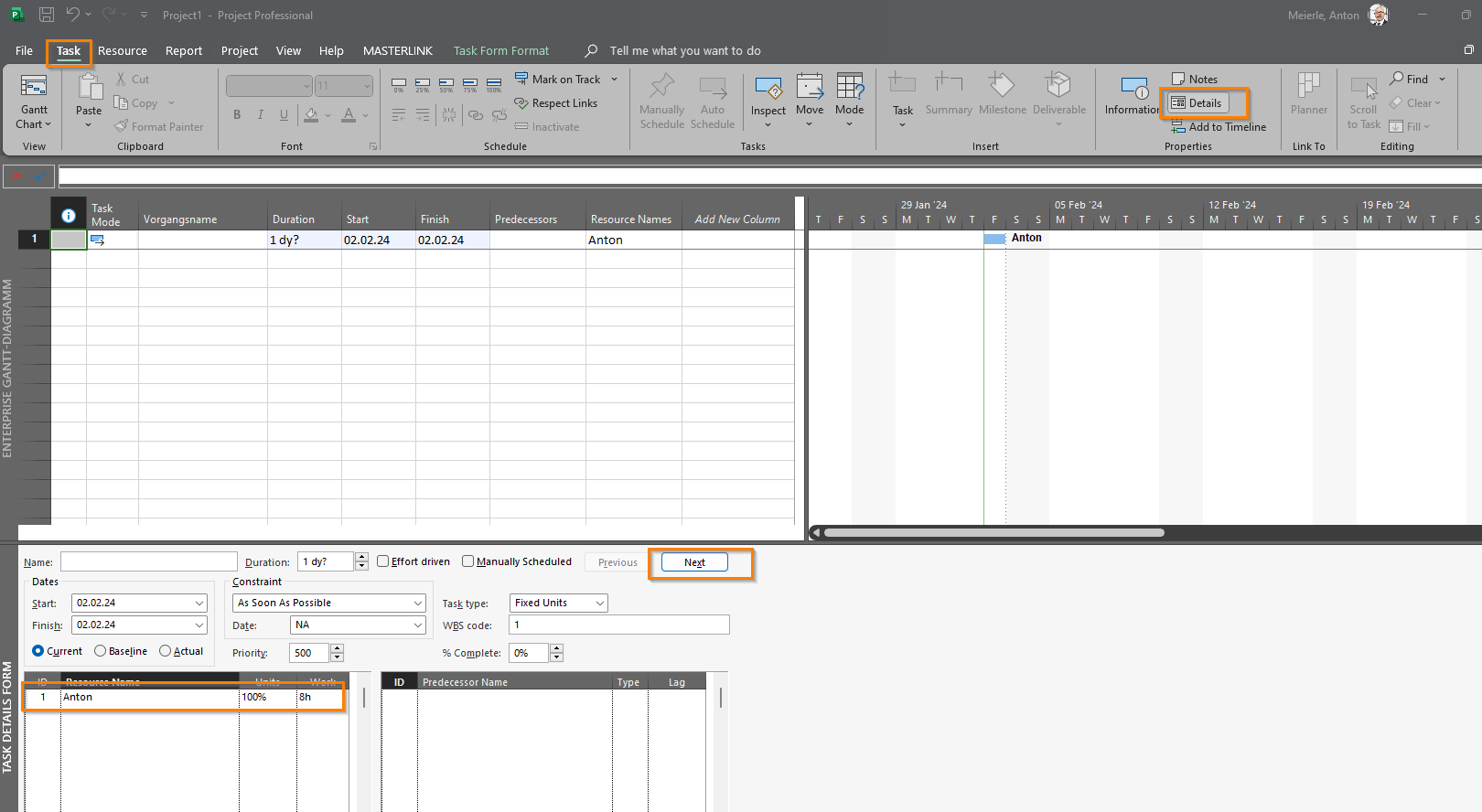The height and width of the screenshot is (812, 1482).
Task: Click the Undo arrow in title bar
Action: pyautogui.click(x=72, y=15)
